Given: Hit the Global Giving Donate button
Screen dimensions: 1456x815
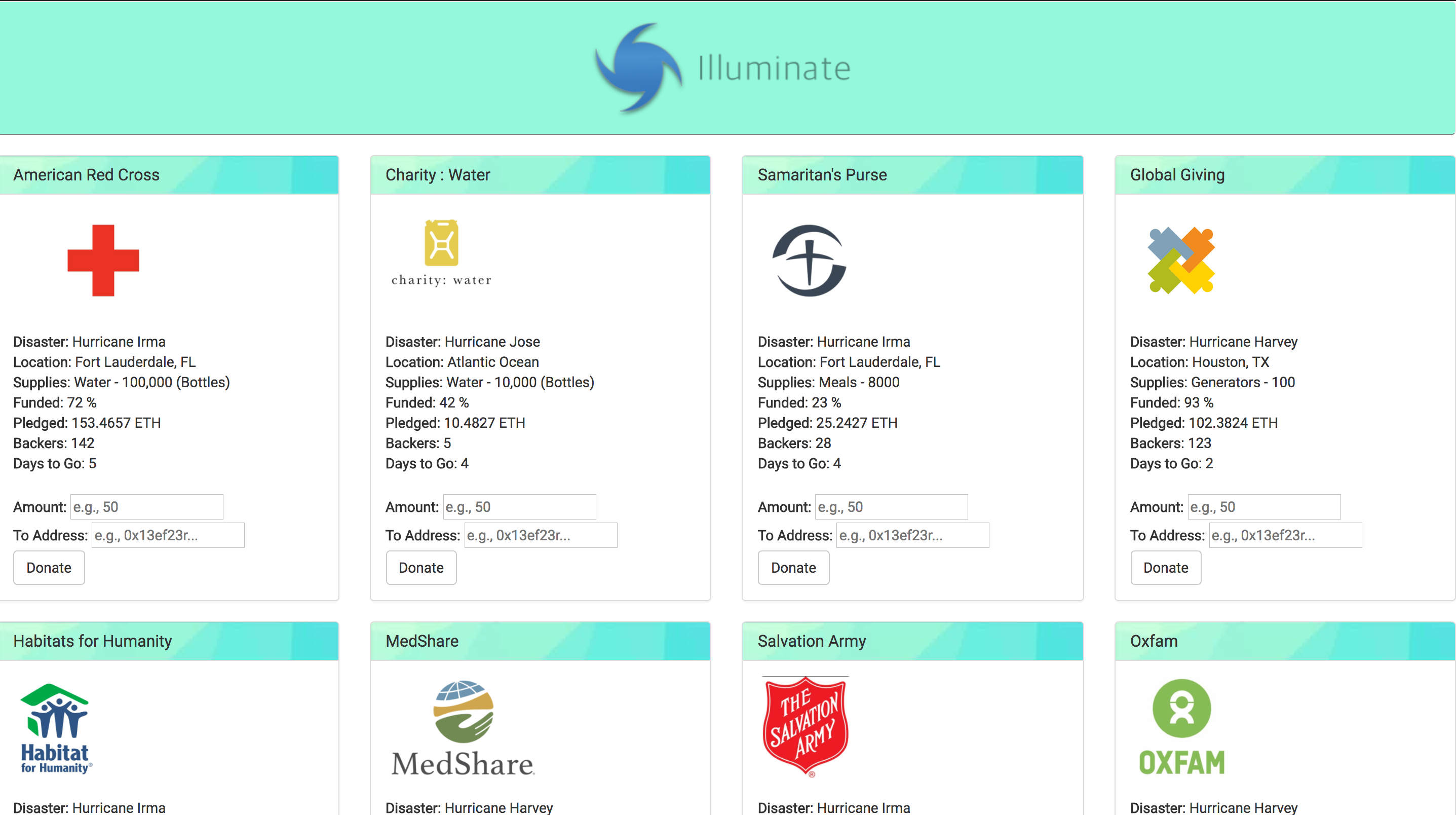Looking at the screenshot, I should pos(1166,567).
